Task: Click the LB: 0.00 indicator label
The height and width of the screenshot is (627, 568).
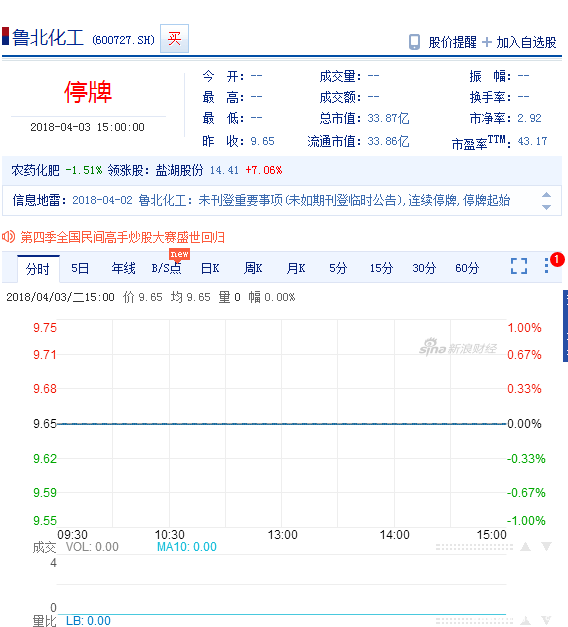Action: coord(88,621)
